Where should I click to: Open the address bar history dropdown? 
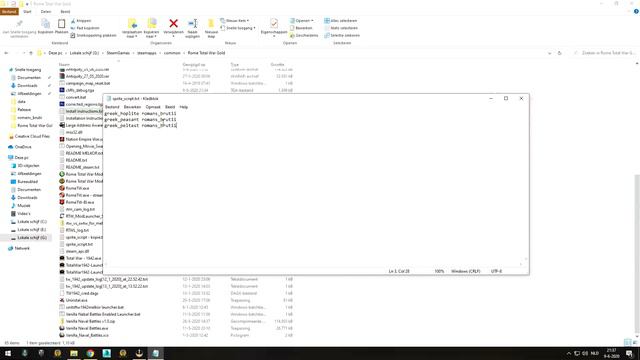[549, 53]
